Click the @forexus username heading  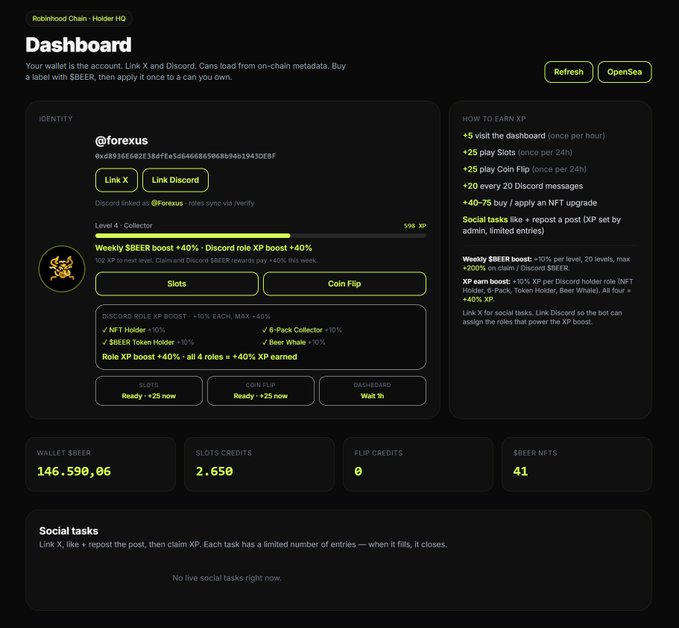pos(121,140)
